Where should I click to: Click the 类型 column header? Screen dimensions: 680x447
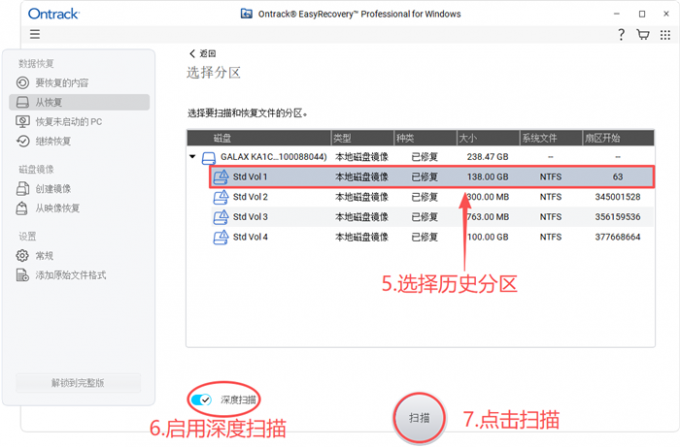tap(363, 138)
